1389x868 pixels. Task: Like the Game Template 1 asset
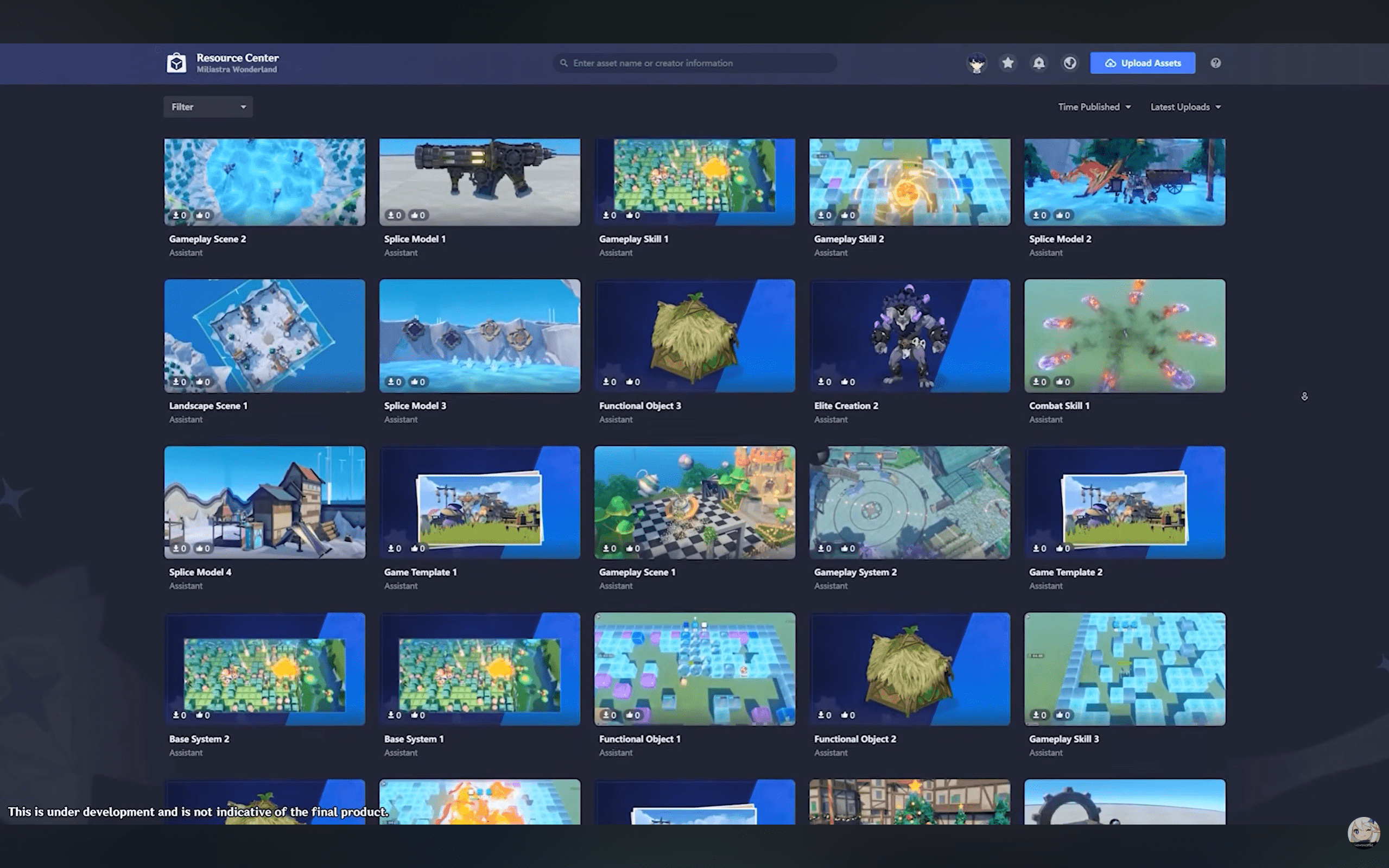pyautogui.click(x=414, y=548)
